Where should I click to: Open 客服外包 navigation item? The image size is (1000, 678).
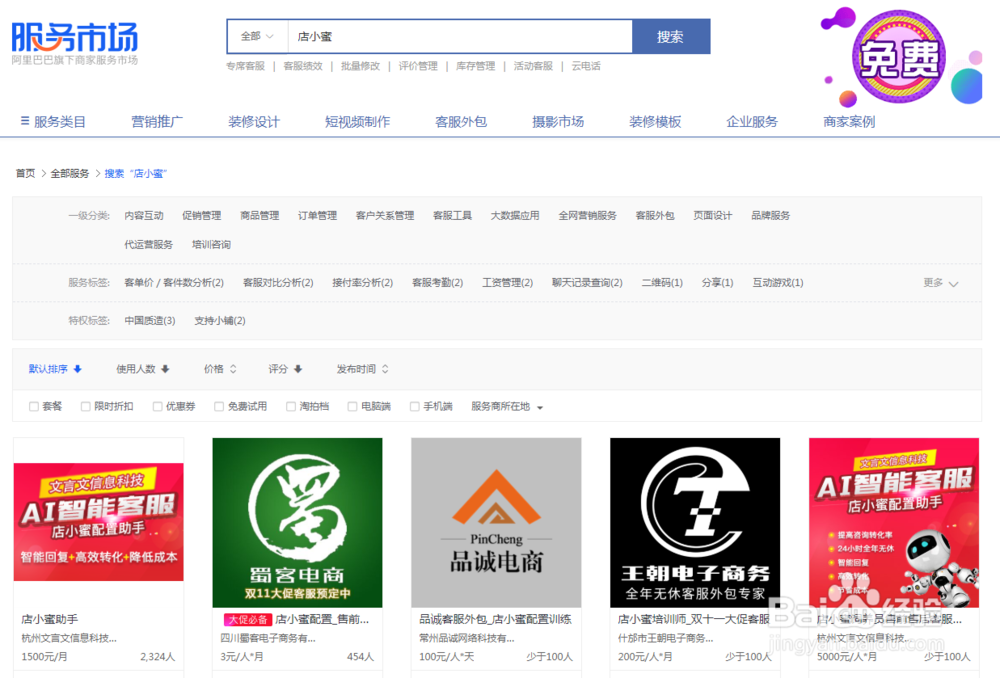point(460,121)
